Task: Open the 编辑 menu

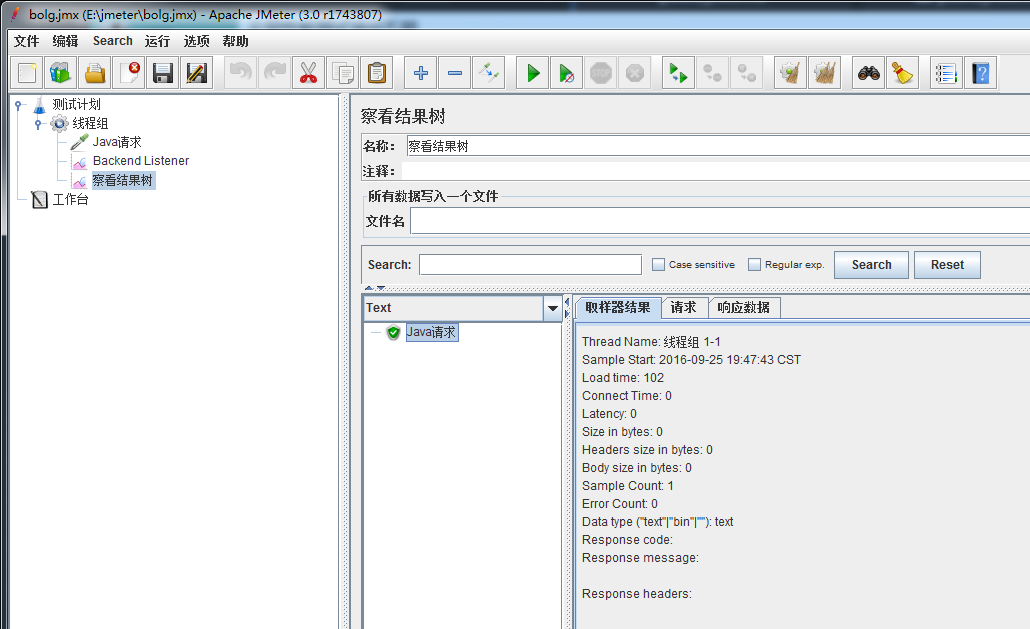Action: tap(66, 41)
